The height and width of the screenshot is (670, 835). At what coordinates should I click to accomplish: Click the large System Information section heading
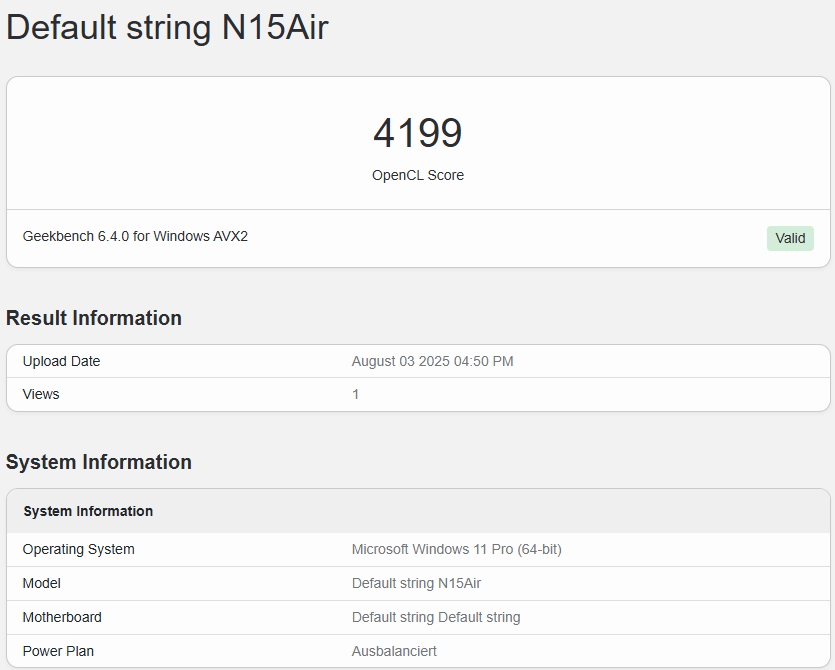(99, 462)
